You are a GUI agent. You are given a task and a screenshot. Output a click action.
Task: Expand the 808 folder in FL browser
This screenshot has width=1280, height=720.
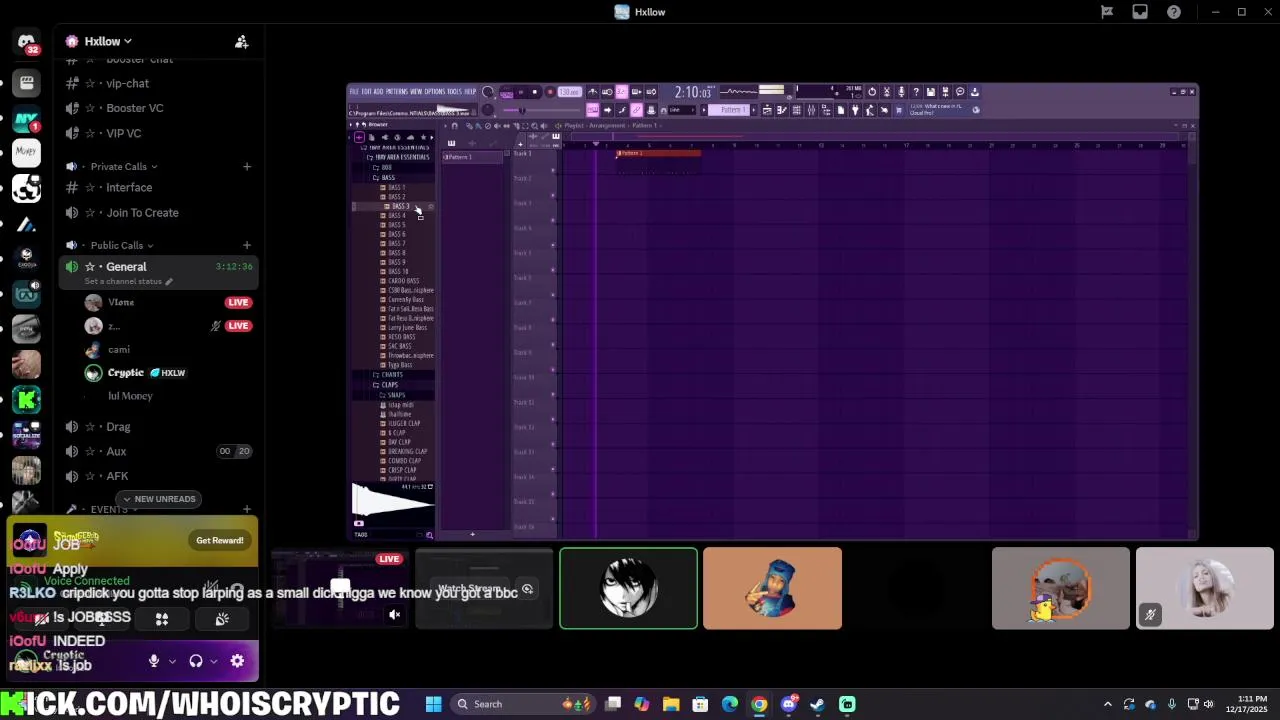[384, 167]
